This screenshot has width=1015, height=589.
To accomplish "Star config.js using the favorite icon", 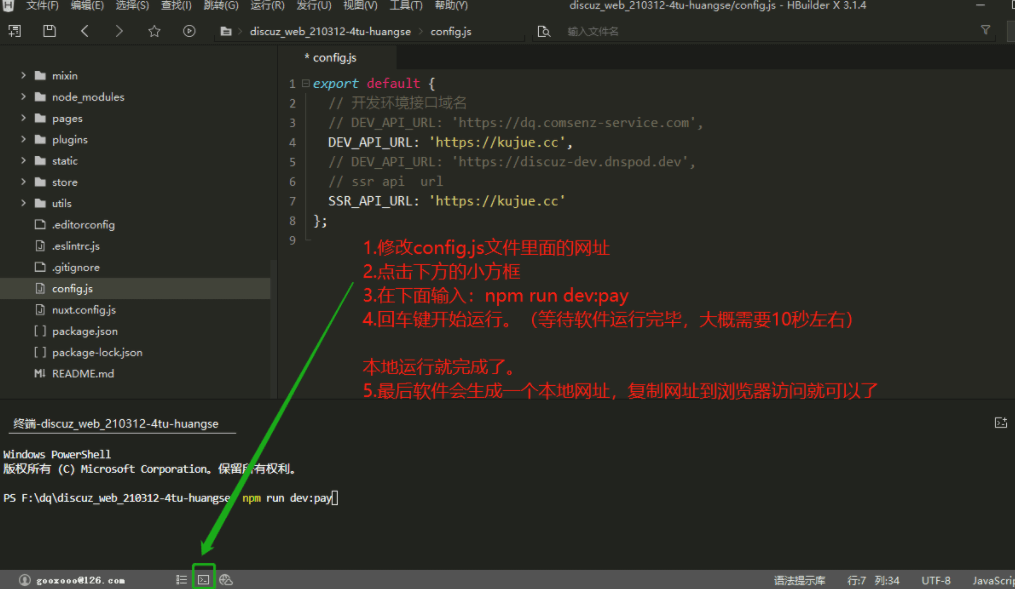I will point(152,31).
